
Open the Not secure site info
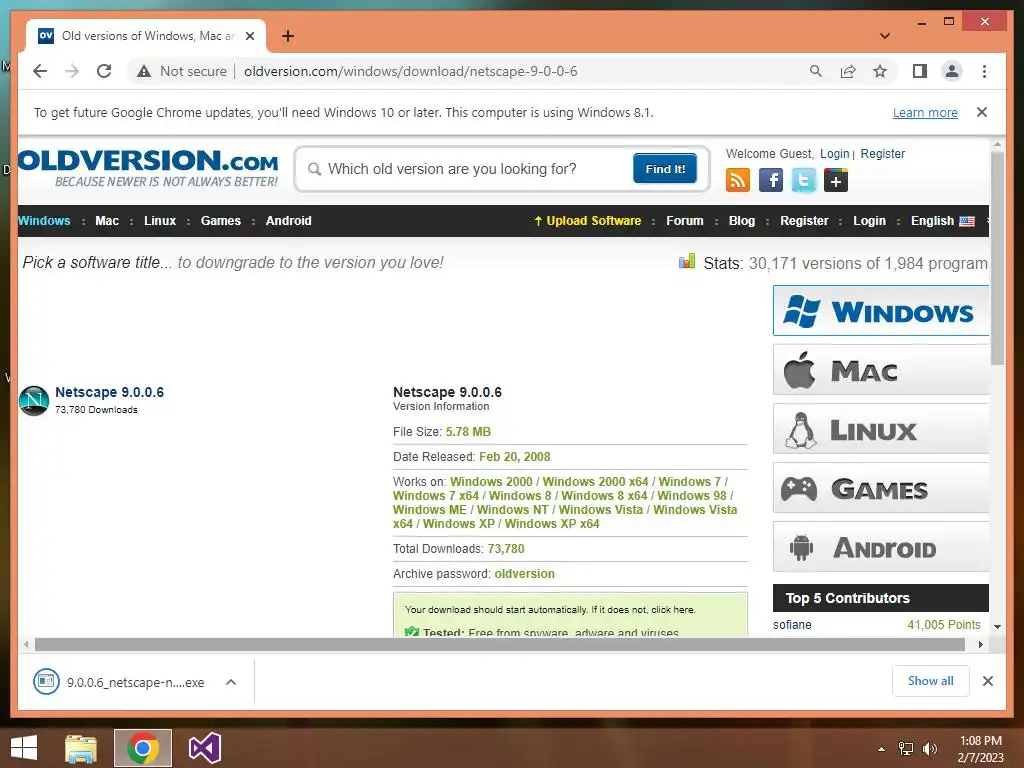(182, 71)
